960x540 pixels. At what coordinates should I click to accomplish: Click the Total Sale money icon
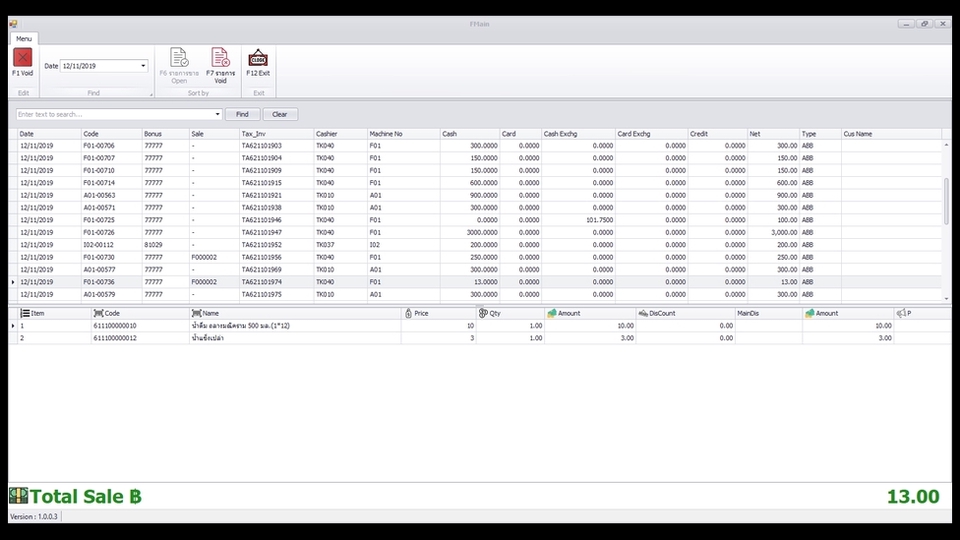pyautogui.click(x=18, y=495)
